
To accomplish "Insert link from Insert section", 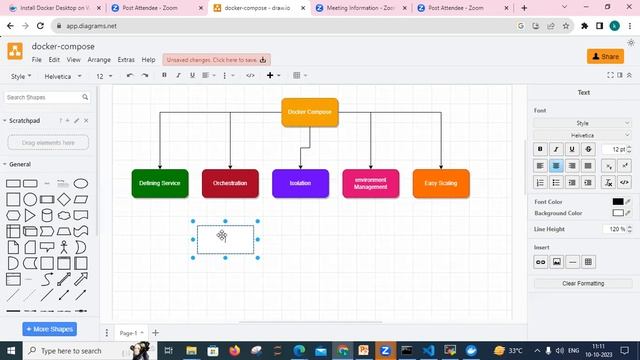I will 540,262.
